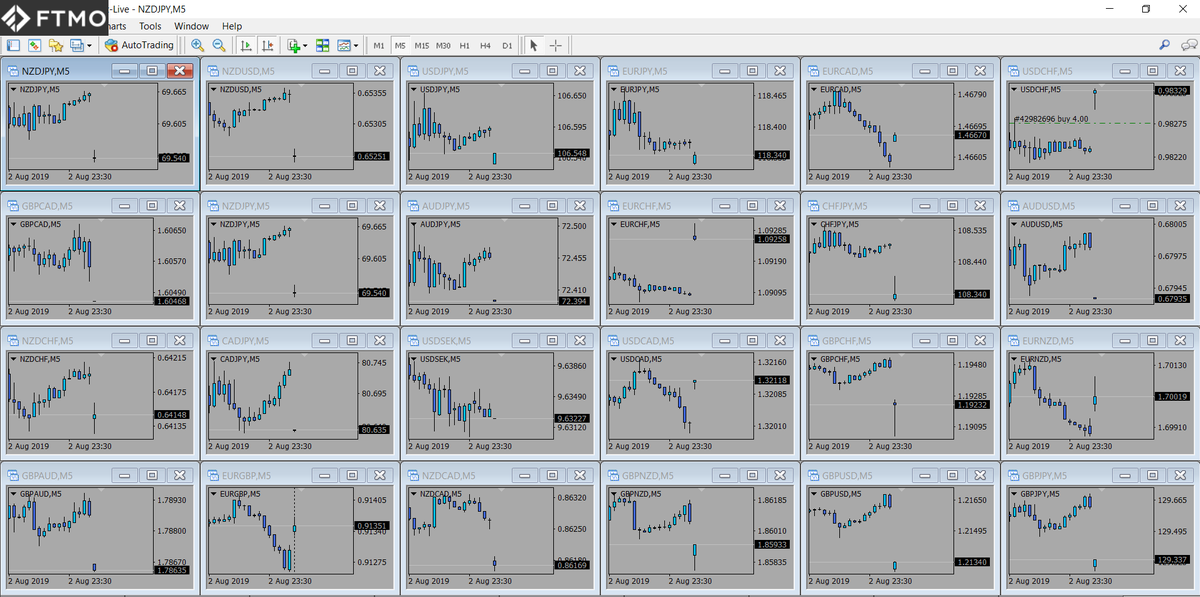Activate the GBPNZD,M5 chart window title
This screenshot has height=597, width=1200.
[648, 476]
